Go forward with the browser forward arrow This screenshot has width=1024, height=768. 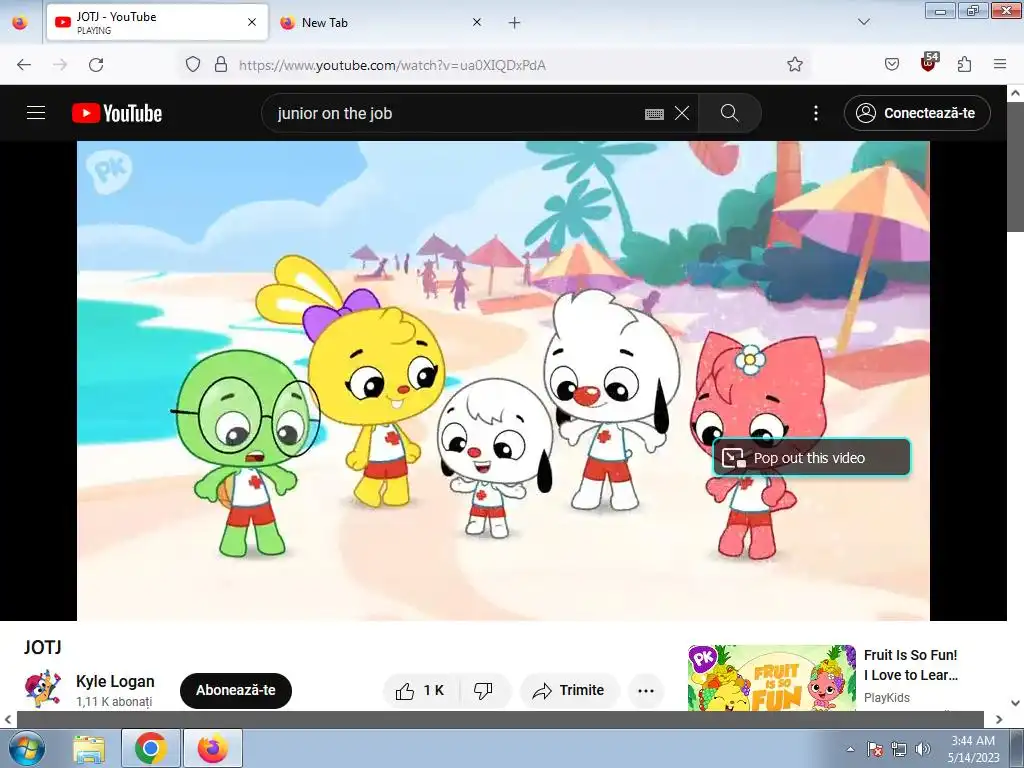point(60,64)
